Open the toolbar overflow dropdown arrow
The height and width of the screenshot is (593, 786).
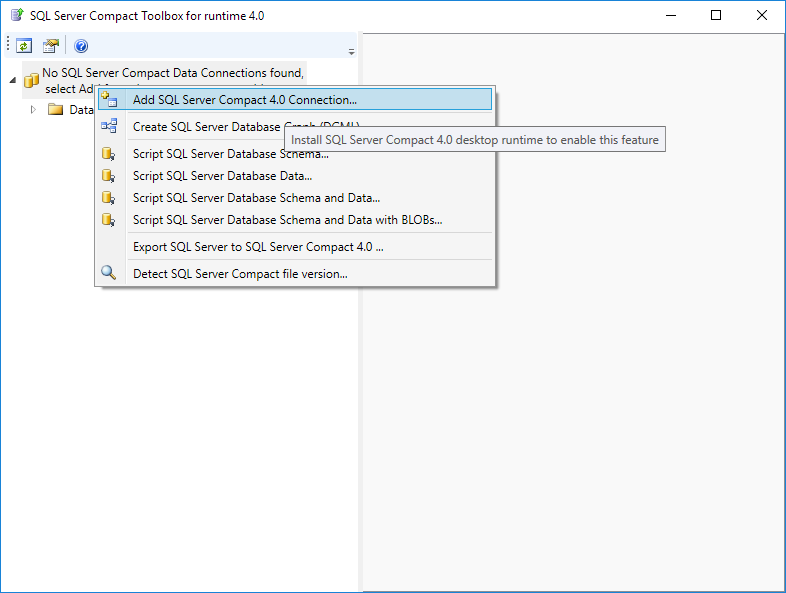351,51
